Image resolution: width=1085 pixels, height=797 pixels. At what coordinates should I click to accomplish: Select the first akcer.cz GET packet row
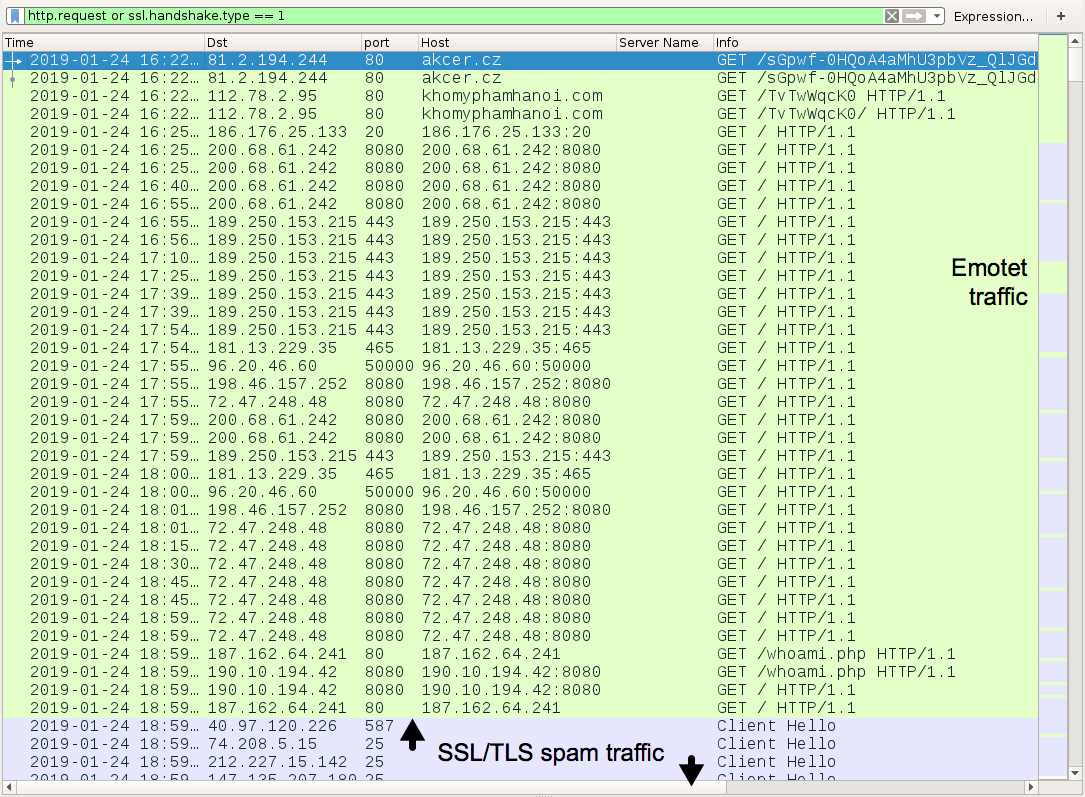(x=520, y=60)
